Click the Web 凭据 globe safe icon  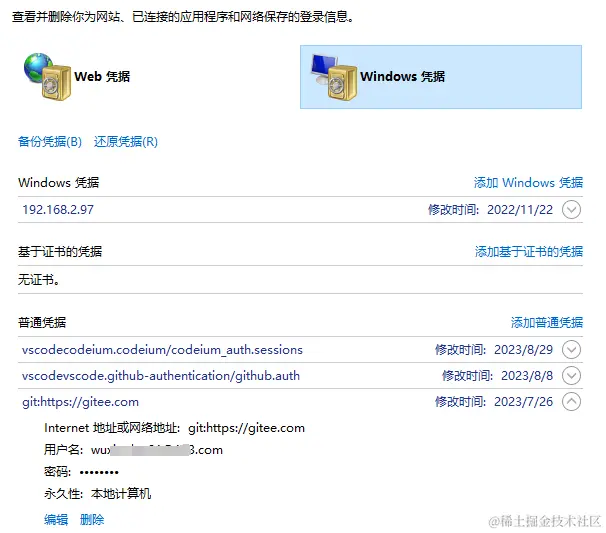(47, 77)
